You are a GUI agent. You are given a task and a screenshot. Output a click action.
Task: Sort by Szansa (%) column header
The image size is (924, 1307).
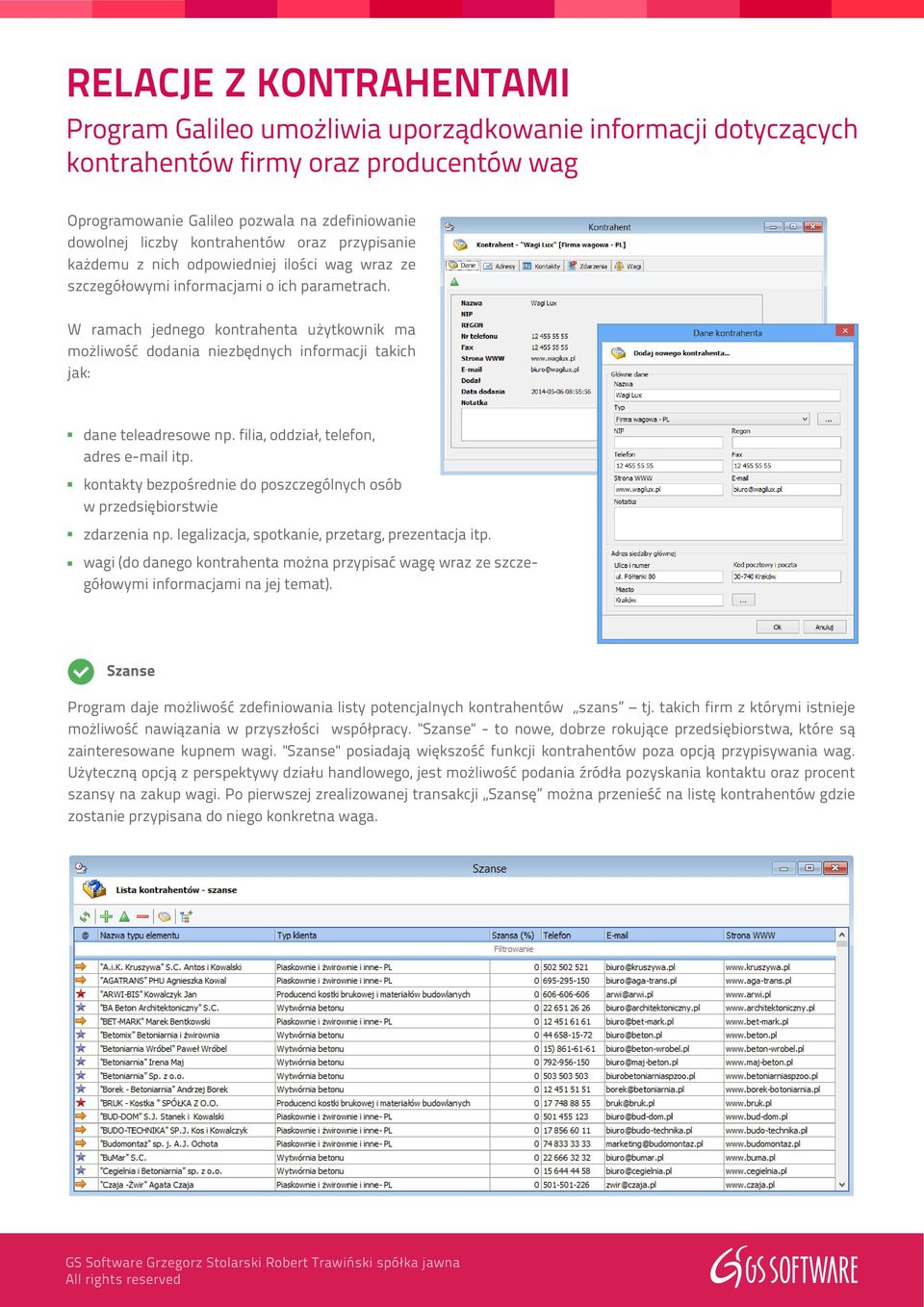(x=514, y=935)
